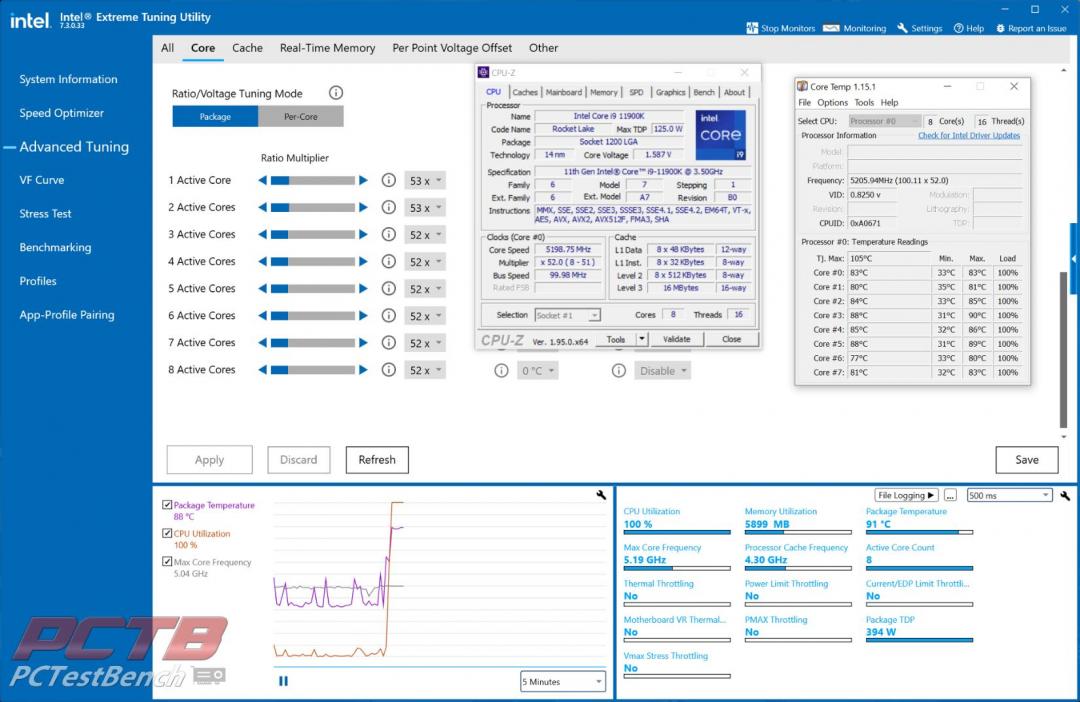Viewport: 1080px width, 702px height.
Task: Show info icon for 1 Active Core
Action: [388, 180]
